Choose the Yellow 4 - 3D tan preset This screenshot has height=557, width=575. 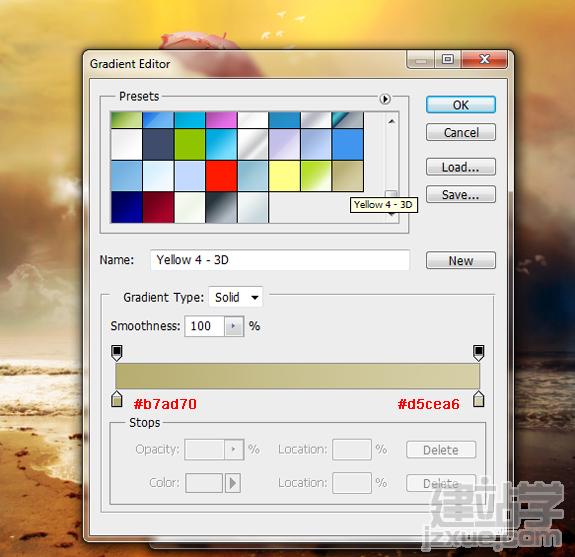[348, 176]
